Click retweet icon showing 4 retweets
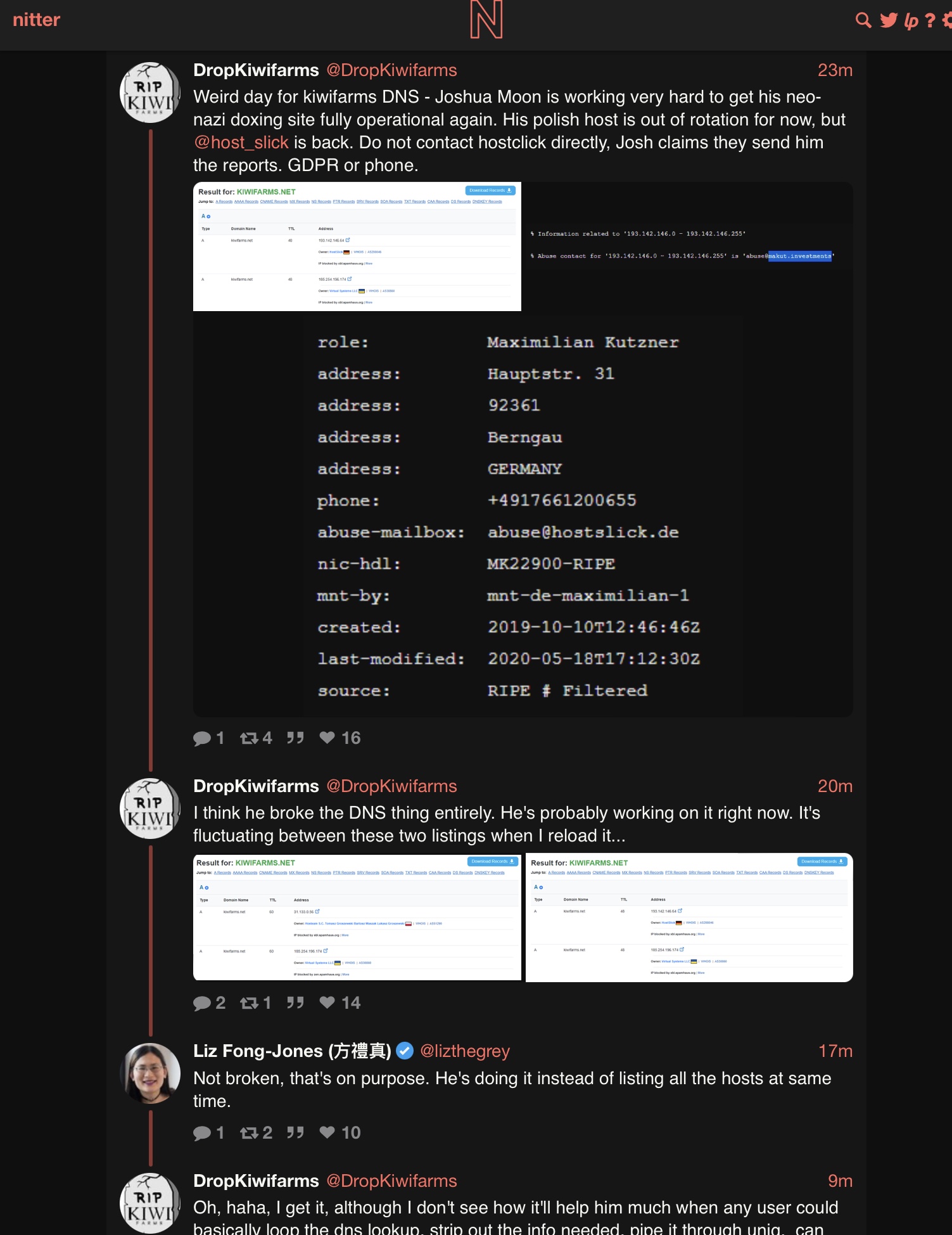The height and width of the screenshot is (1235, 952). (249, 738)
